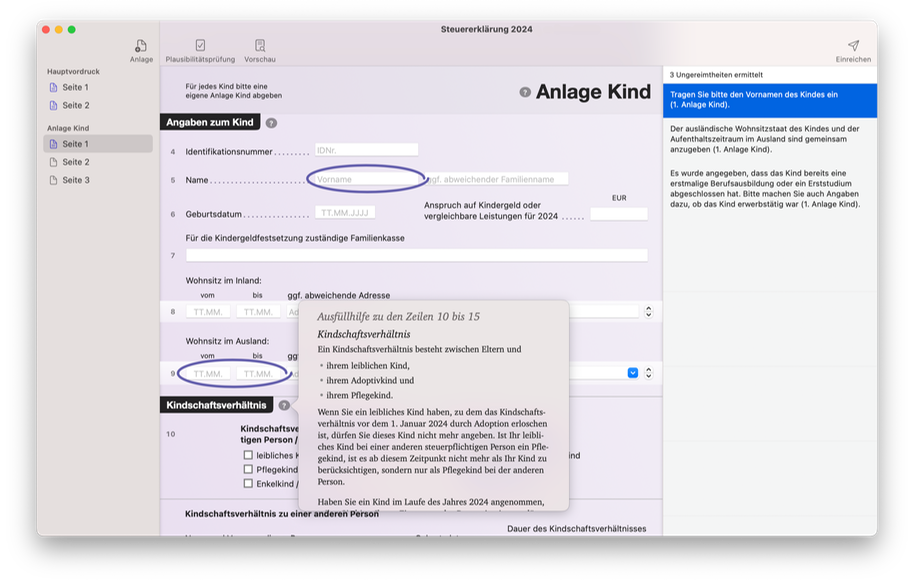Enable the Enkelkind checkbox

click(248, 483)
